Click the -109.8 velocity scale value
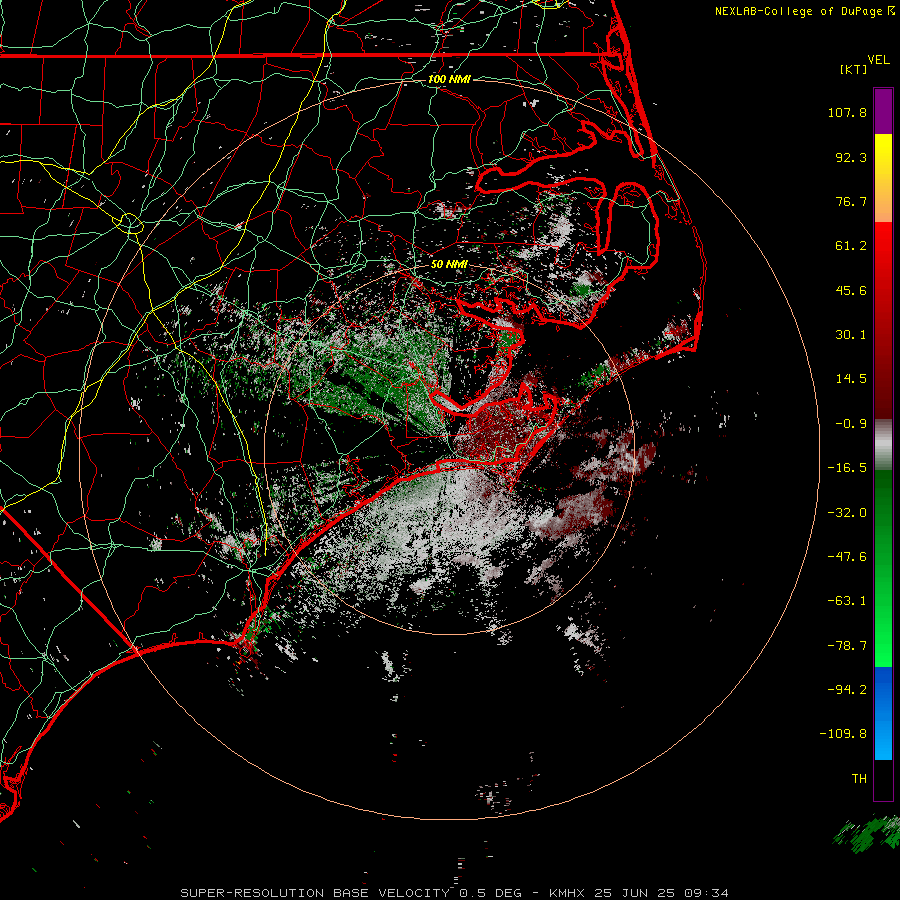The height and width of the screenshot is (900, 900). (x=843, y=734)
